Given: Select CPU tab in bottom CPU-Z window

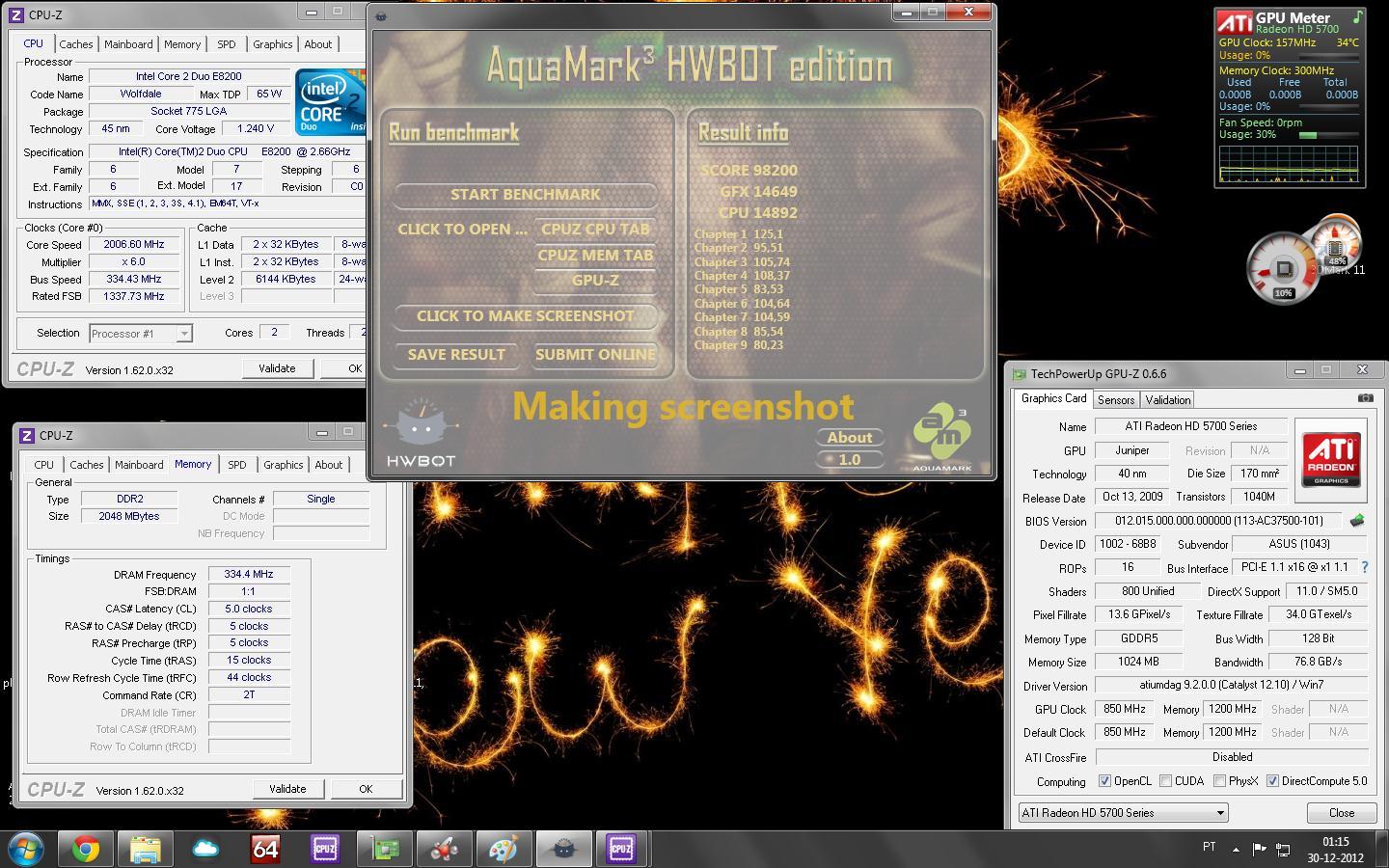Looking at the screenshot, I should (x=44, y=465).
